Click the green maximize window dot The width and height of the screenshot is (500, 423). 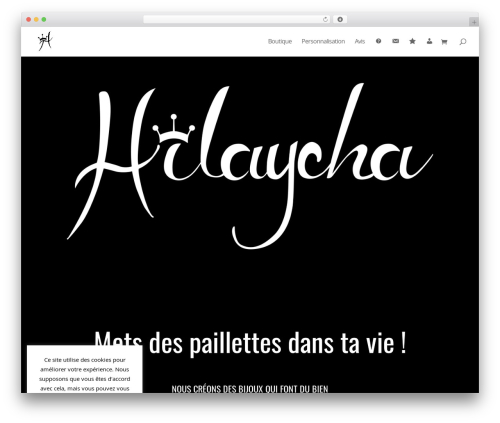pos(44,20)
